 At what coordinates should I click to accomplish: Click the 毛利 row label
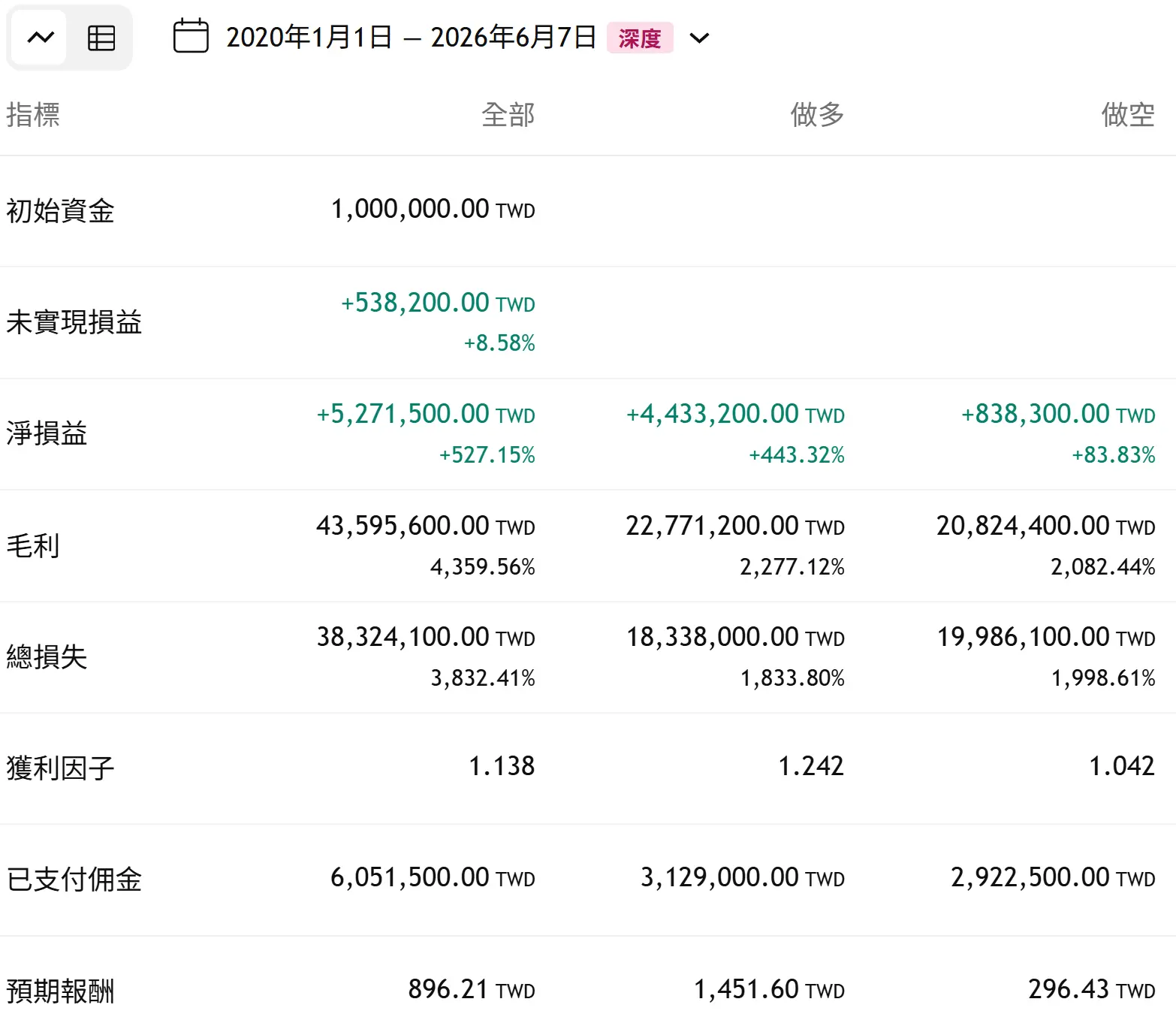tap(33, 545)
